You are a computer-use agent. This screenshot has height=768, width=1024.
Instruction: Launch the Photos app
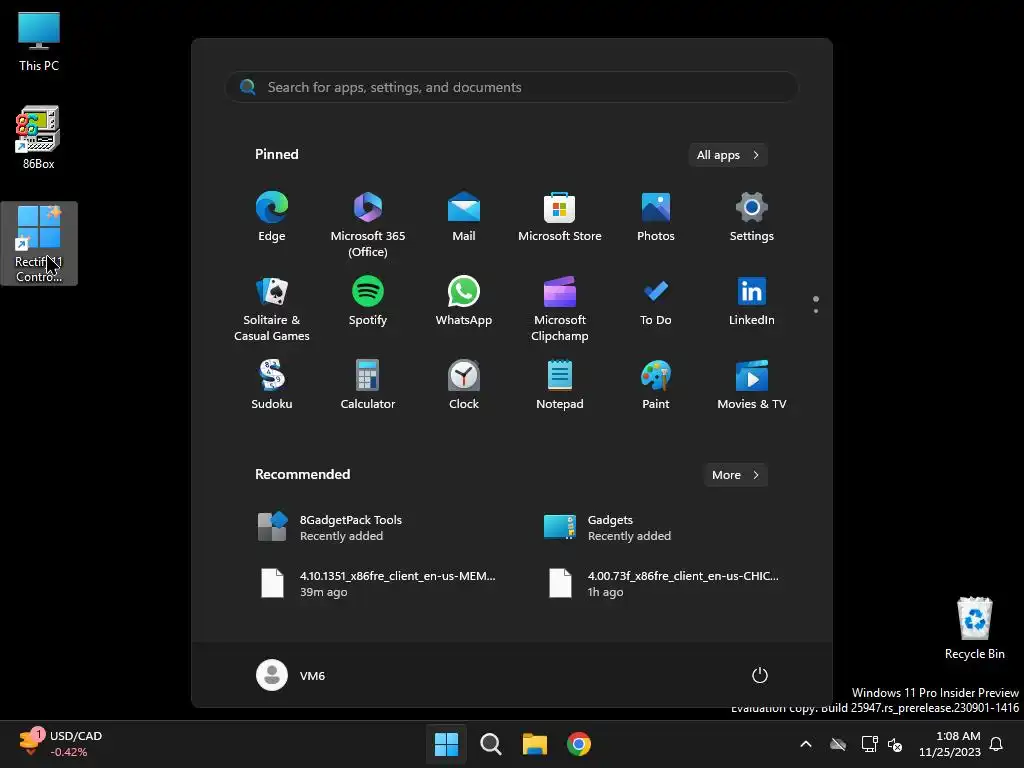tap(656, 217)
